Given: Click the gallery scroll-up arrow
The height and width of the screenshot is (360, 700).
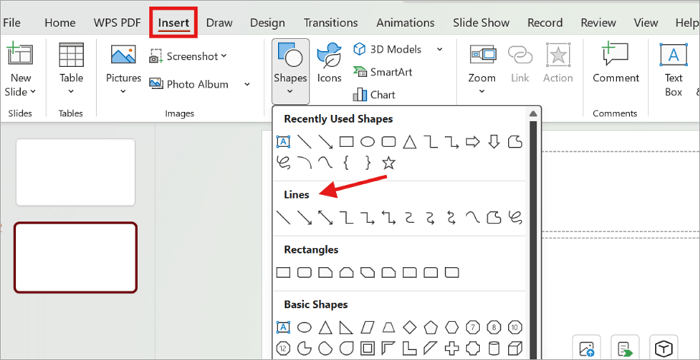Looking at the screenshot, I should tap(533, 113).
